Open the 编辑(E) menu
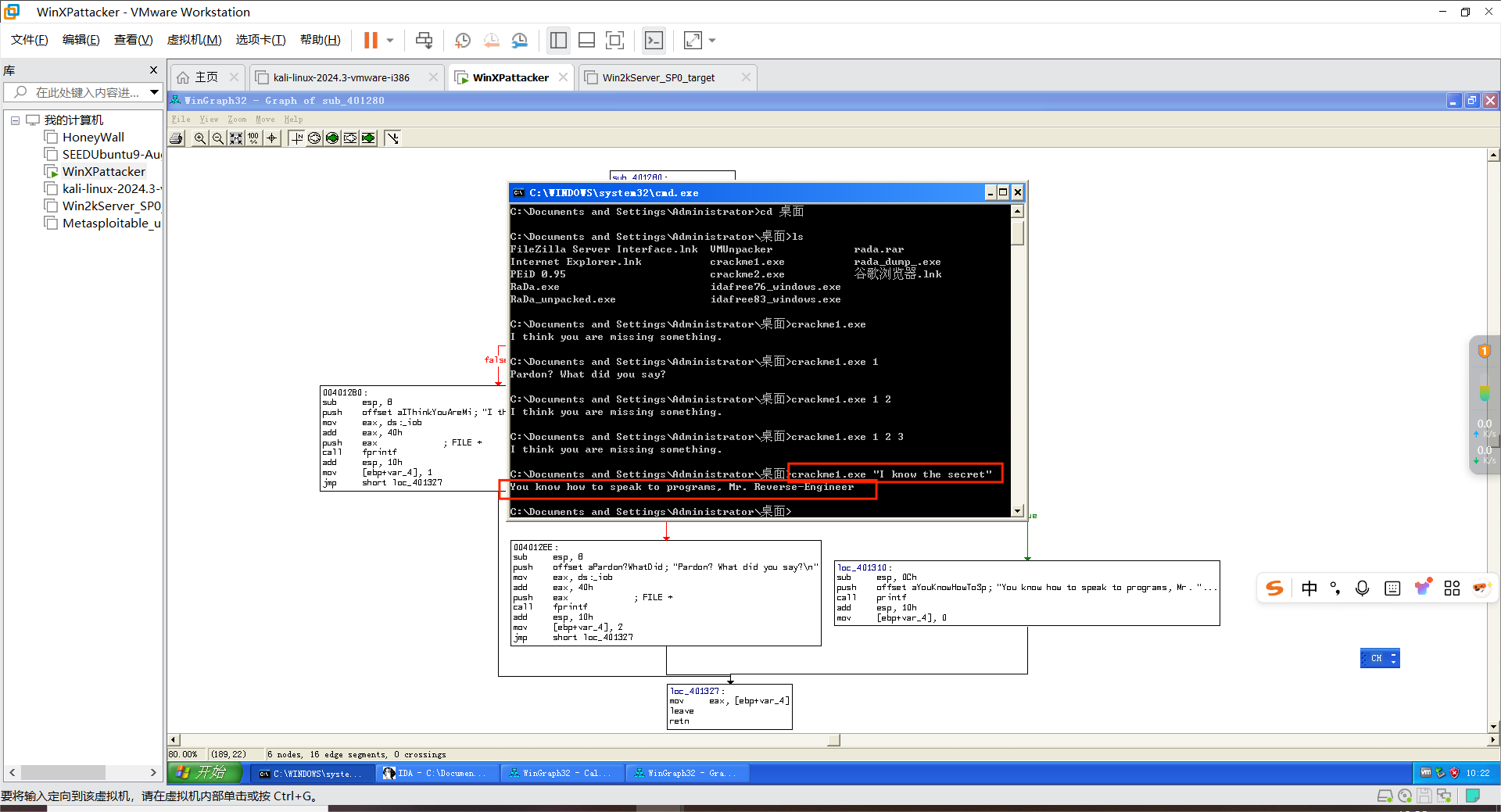1501x812 pixels. [81, 40]
